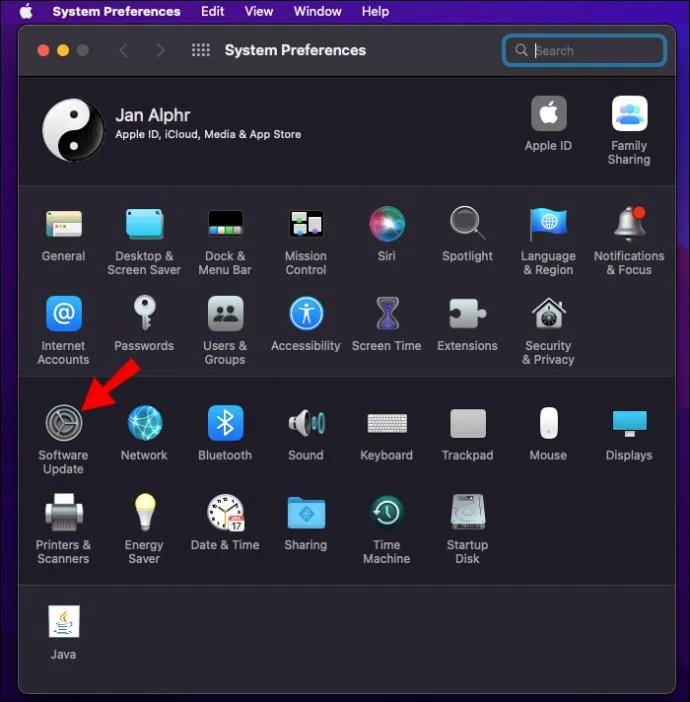
Task: Click the yin-yang profile picture
Action: click(x=73, y=130)
